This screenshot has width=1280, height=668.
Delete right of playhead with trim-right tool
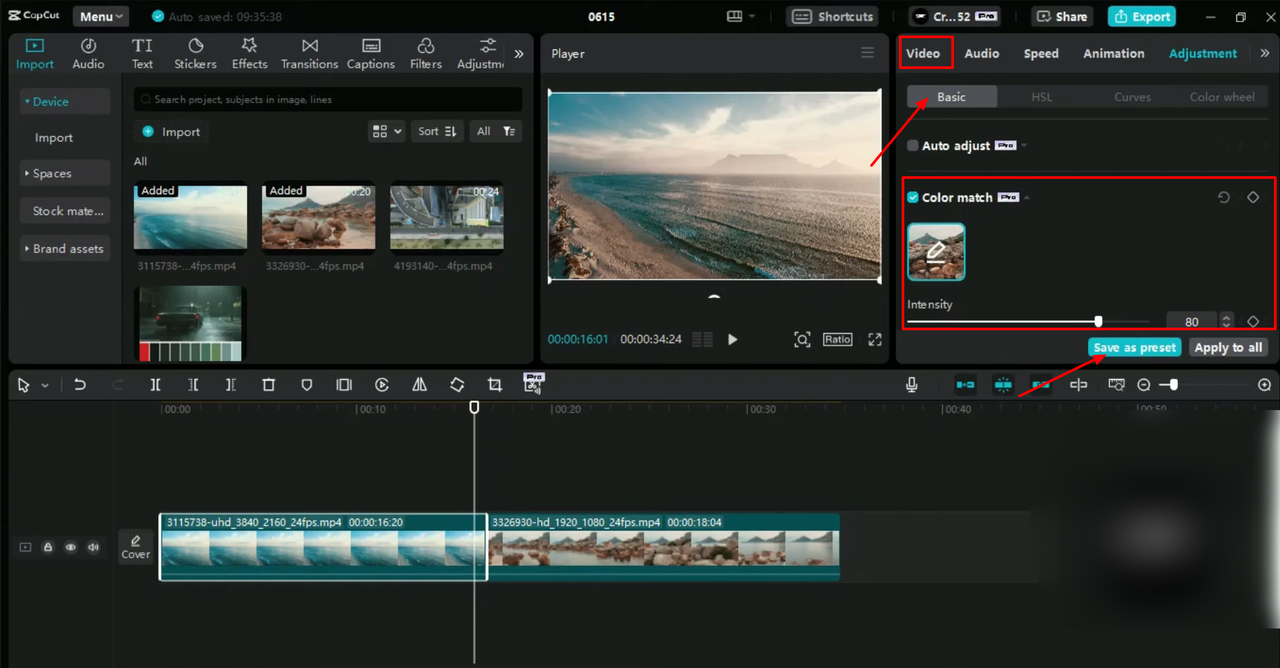(231, 385)
